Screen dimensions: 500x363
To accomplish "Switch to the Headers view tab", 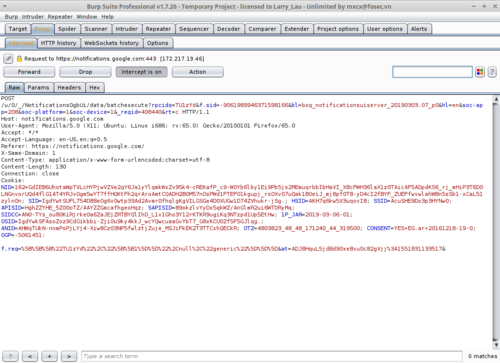I will [69, 88].
